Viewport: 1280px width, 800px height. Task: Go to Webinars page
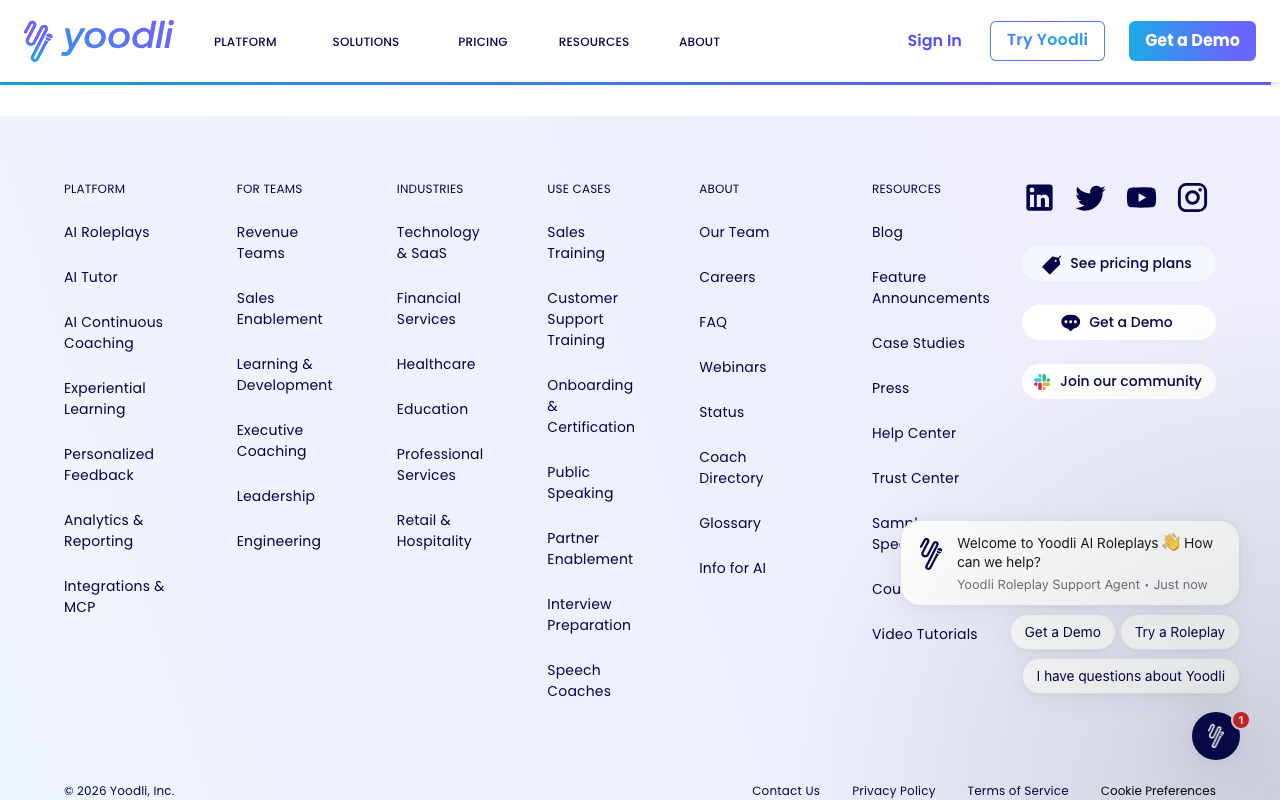tap(733, 367)
